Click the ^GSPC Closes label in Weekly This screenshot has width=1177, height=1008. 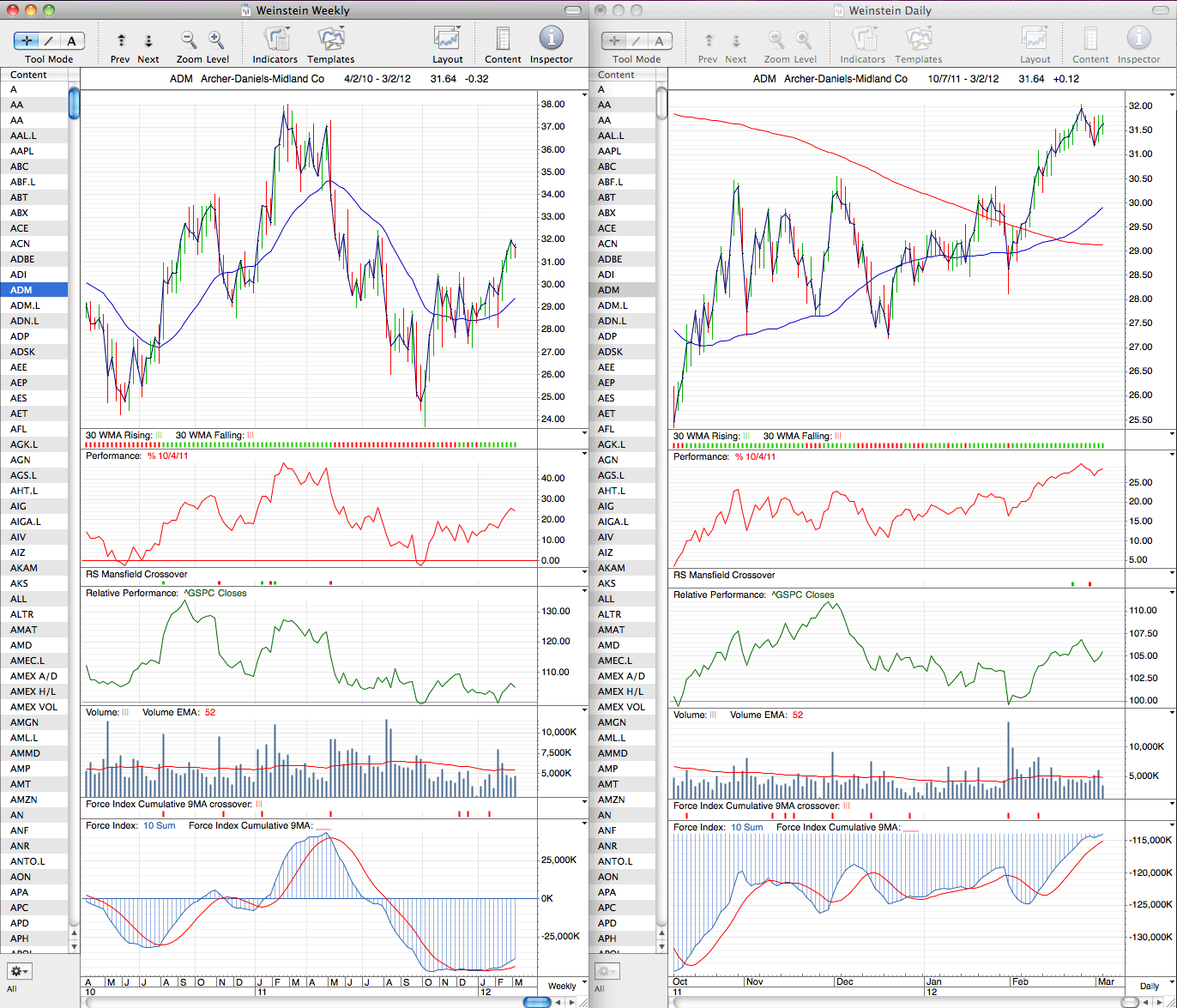pyautogui.click(x=215, y=593)
